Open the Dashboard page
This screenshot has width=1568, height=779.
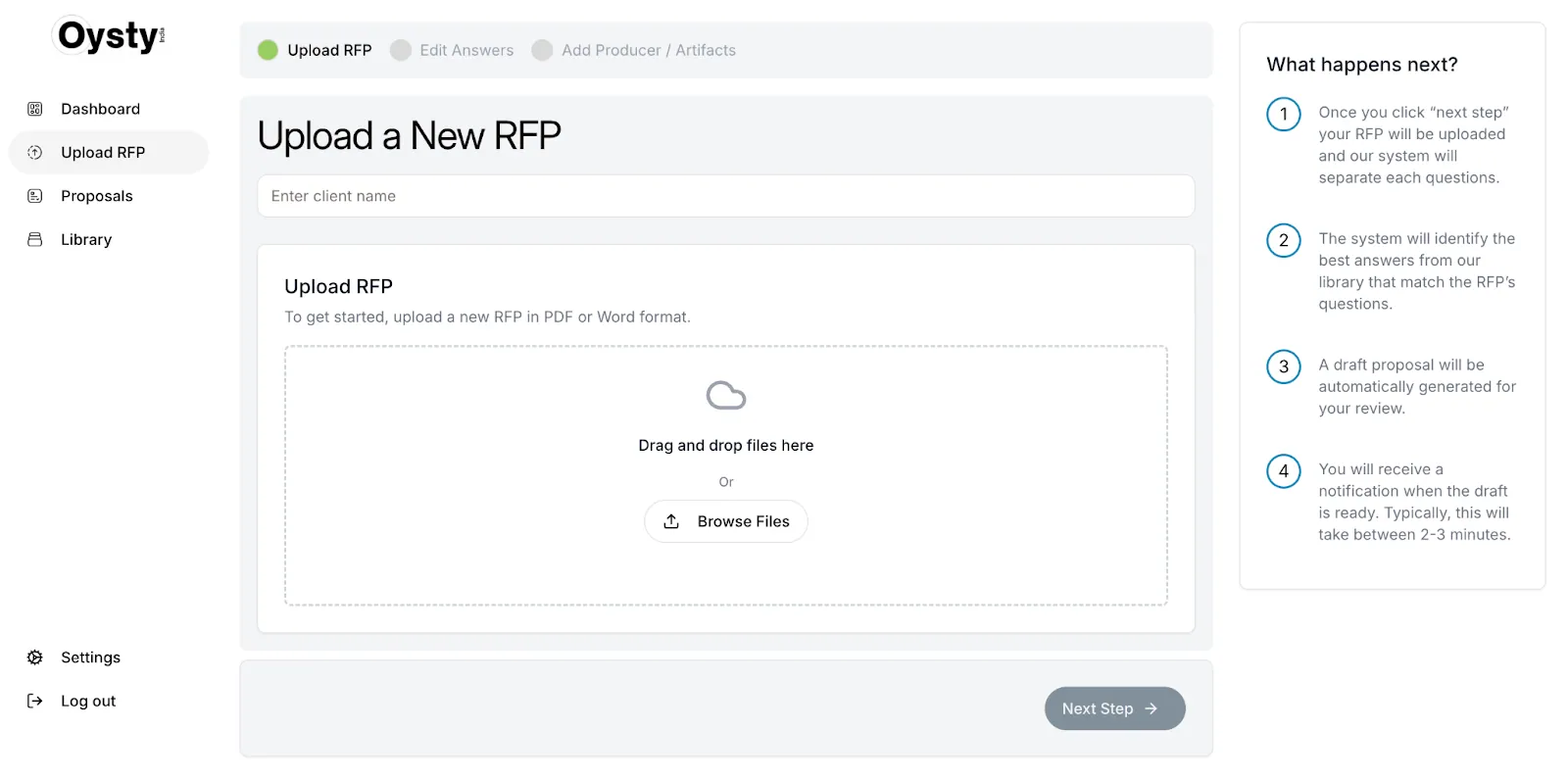point(109,109)
